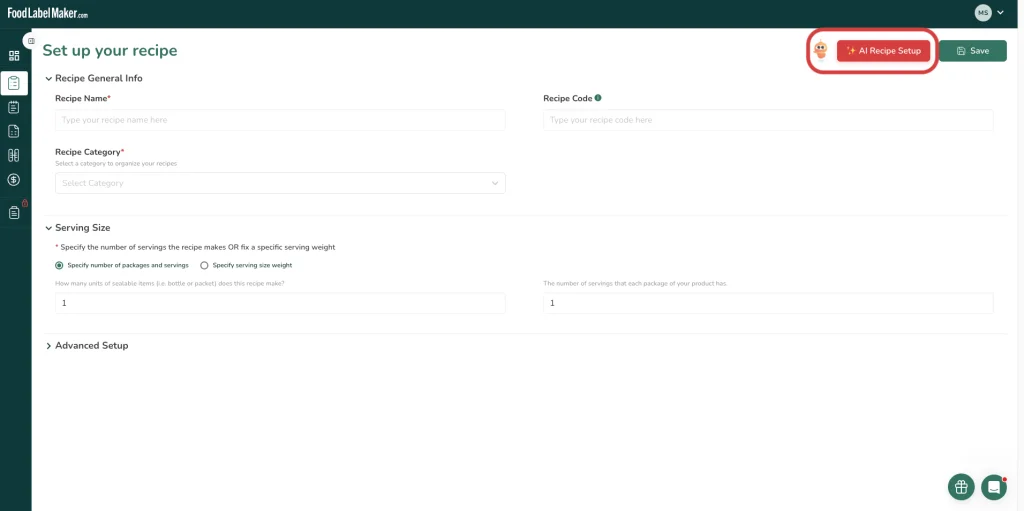Save the recipe
This screenshot has height=511, width=1024.
tap(972, 51)
